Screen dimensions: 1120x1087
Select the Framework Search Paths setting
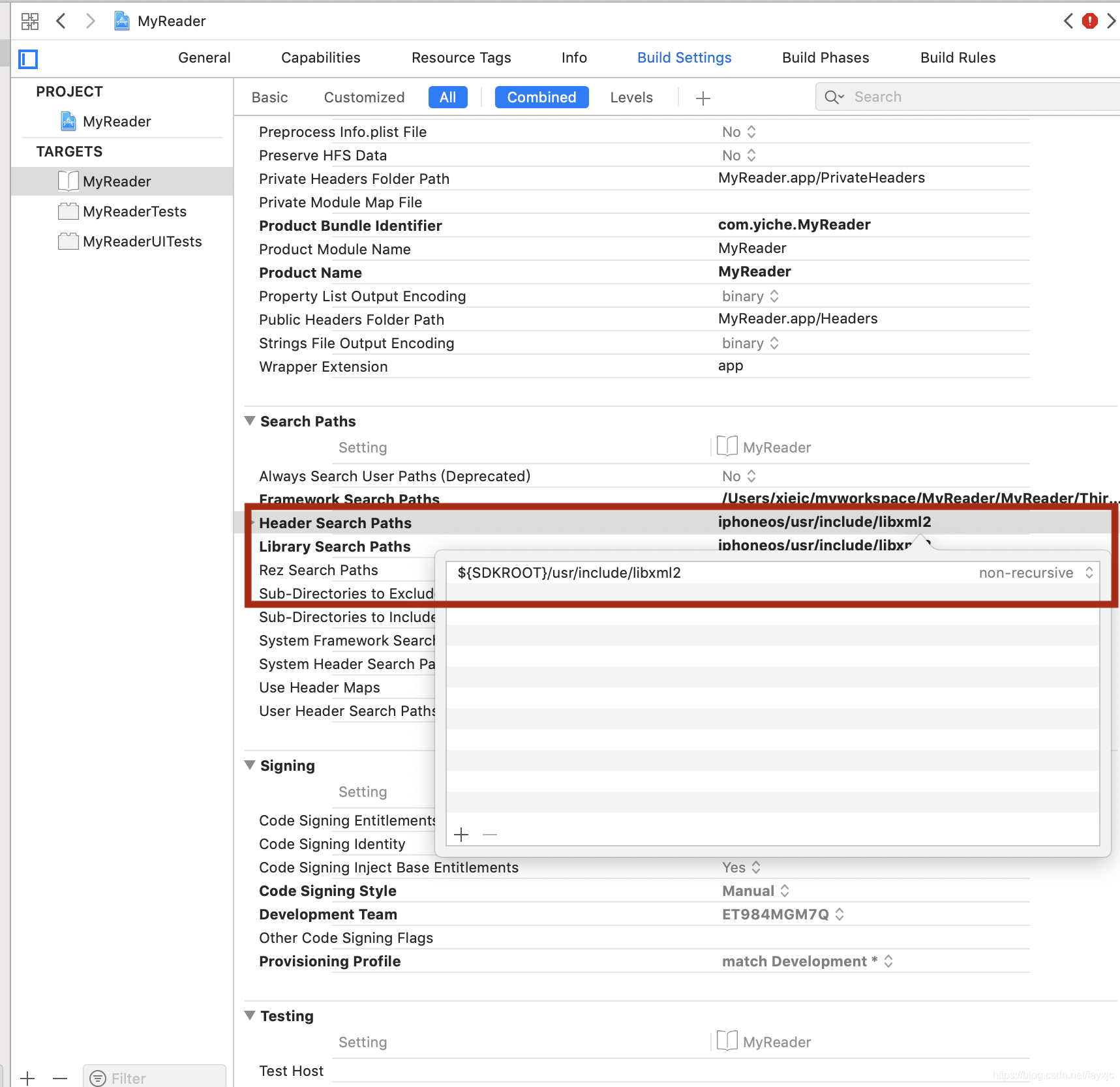(x=349, y=501)
